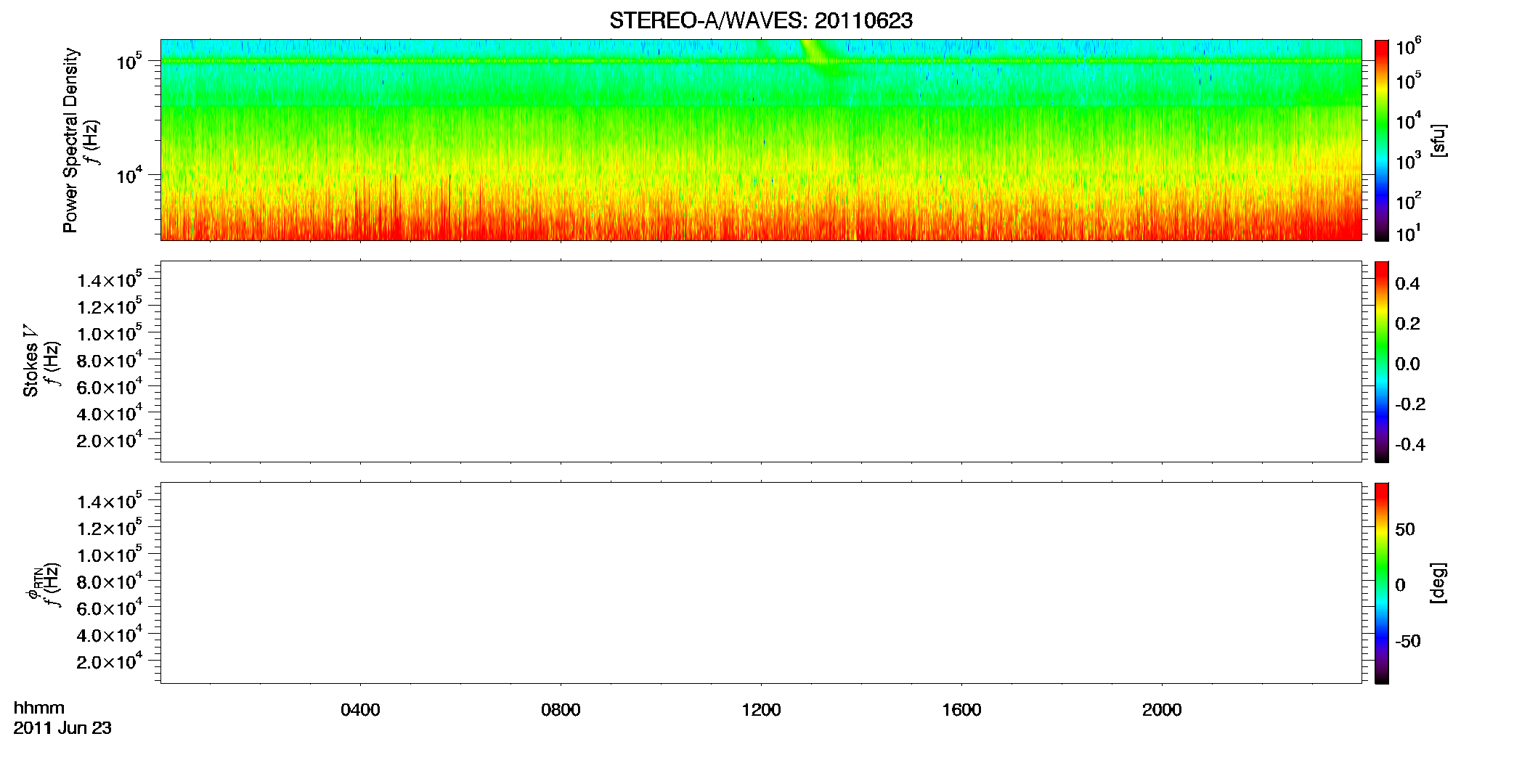Click the 2000 time tick label
Viewport: 1522px width, 784px height.
[x=1162, y=710]
